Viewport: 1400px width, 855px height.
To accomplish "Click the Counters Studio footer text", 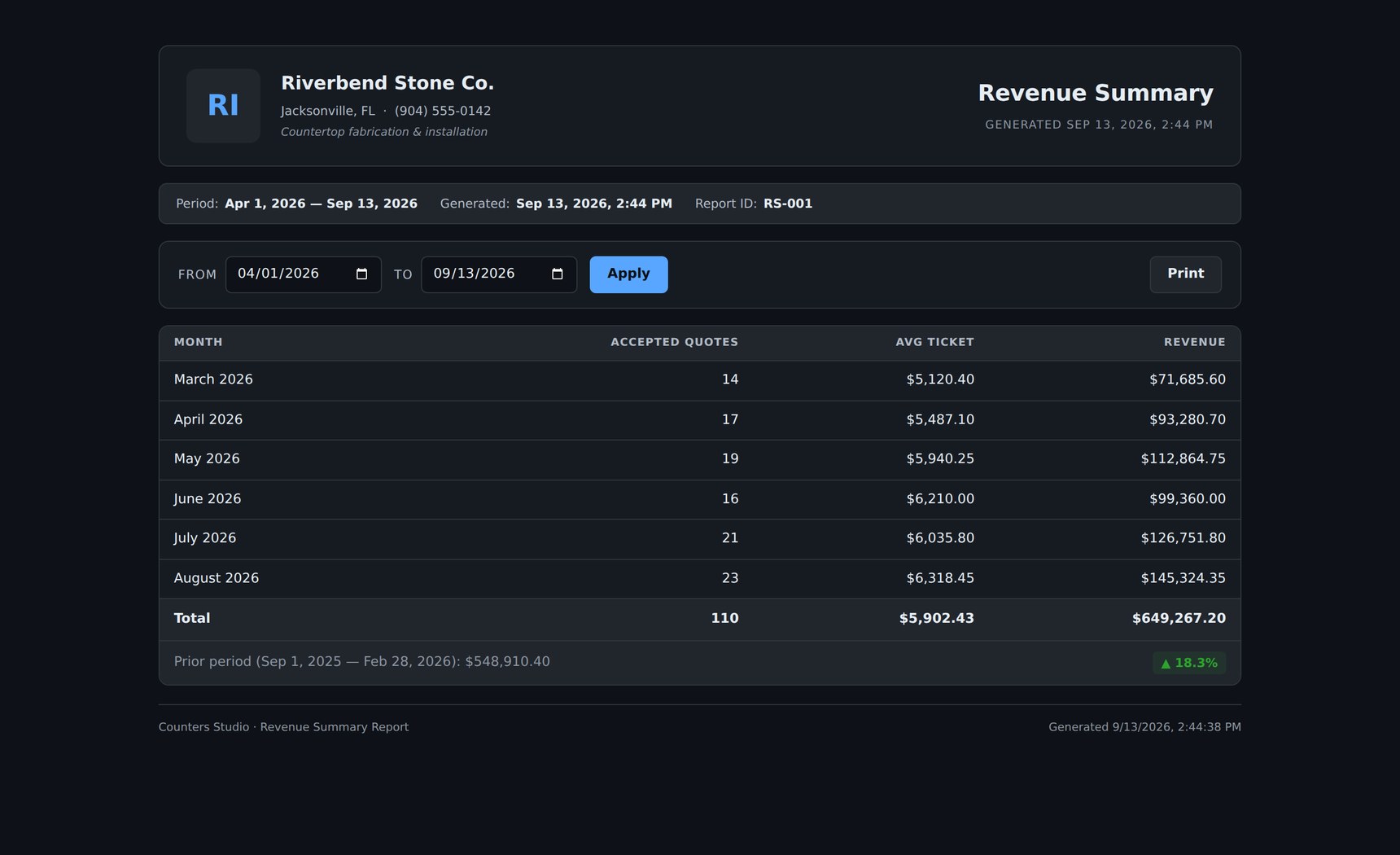I will (283, 727).
